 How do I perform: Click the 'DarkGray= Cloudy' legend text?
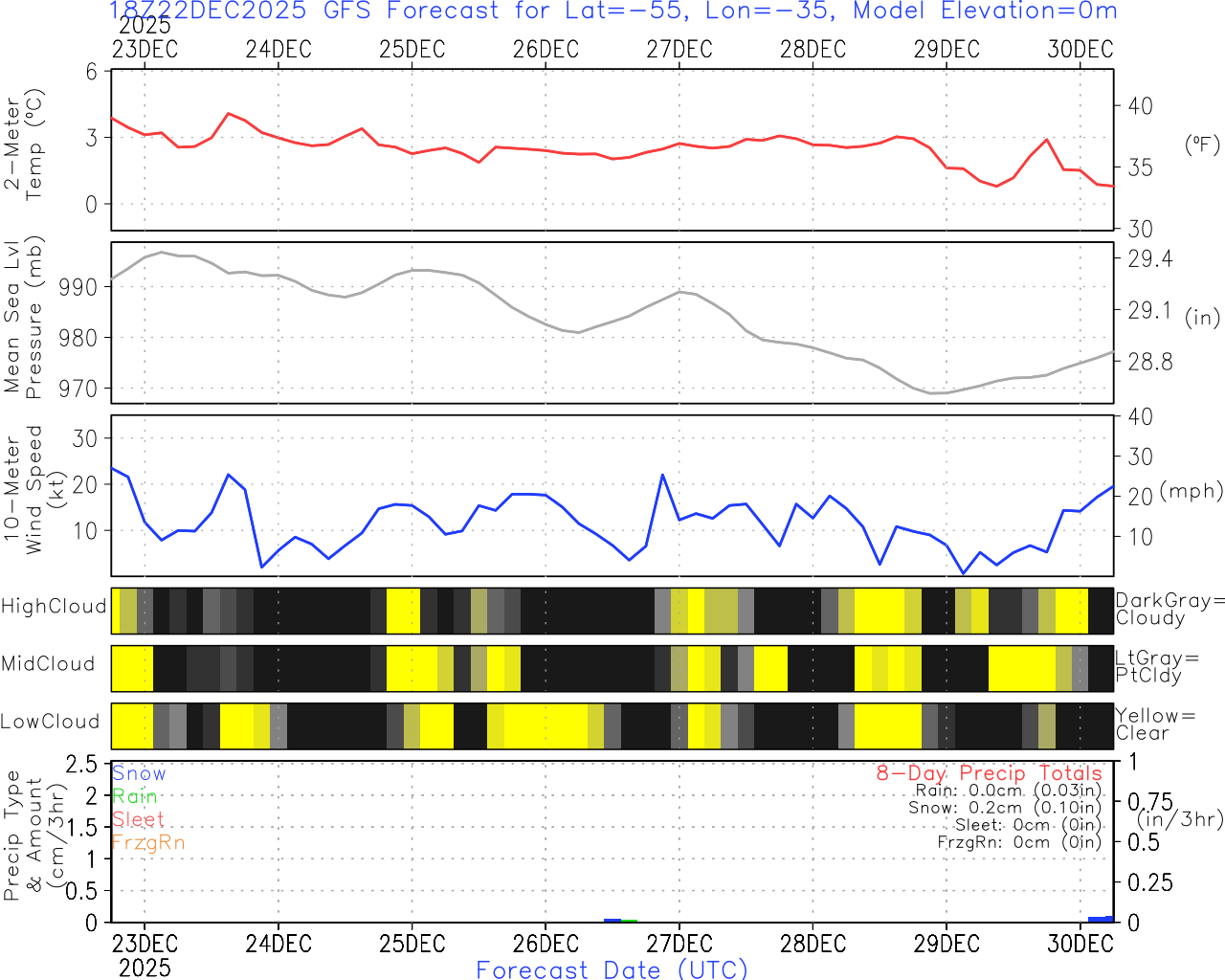[1169, 610]
